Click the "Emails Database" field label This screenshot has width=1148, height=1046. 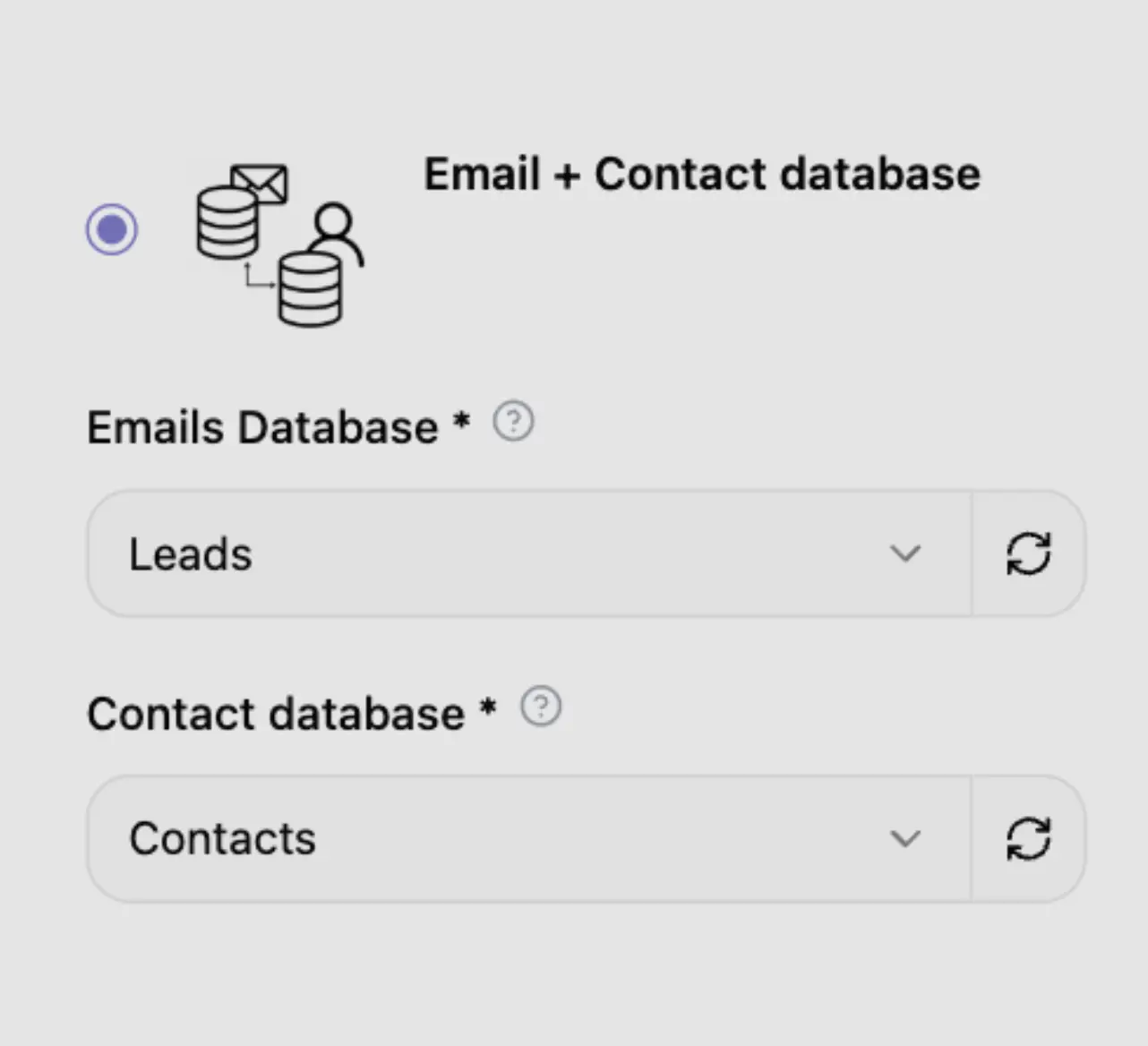click(x=262, y=427)
